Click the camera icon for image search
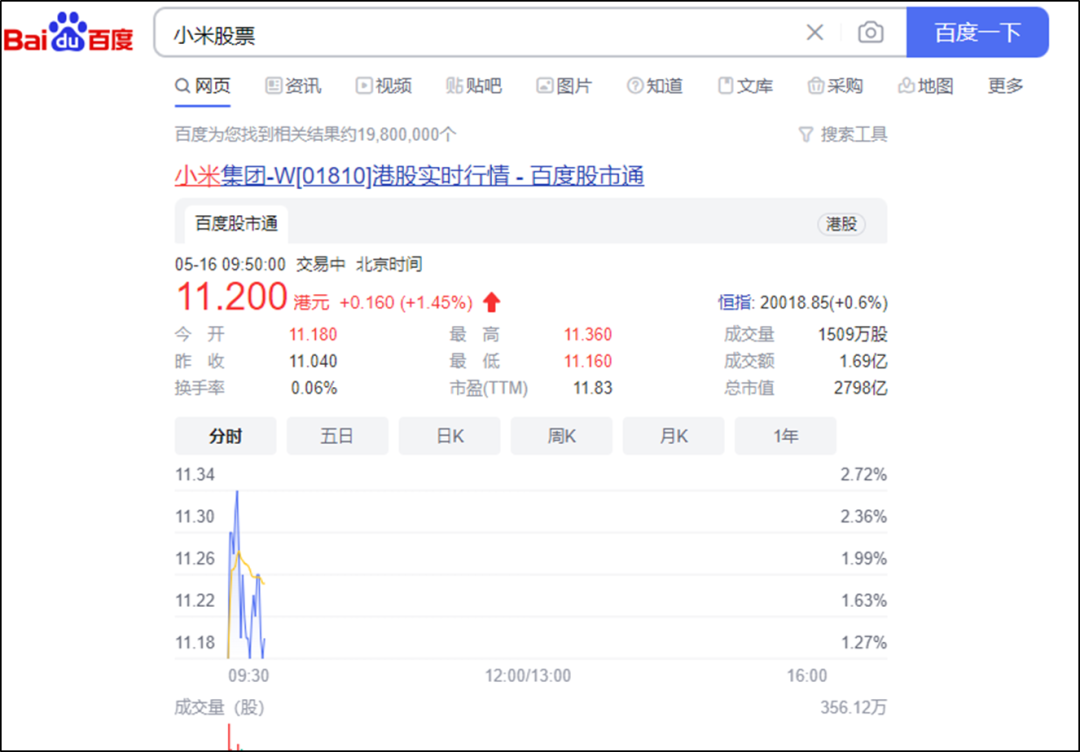Screen dimensions: 1080x752 point(870,32)
